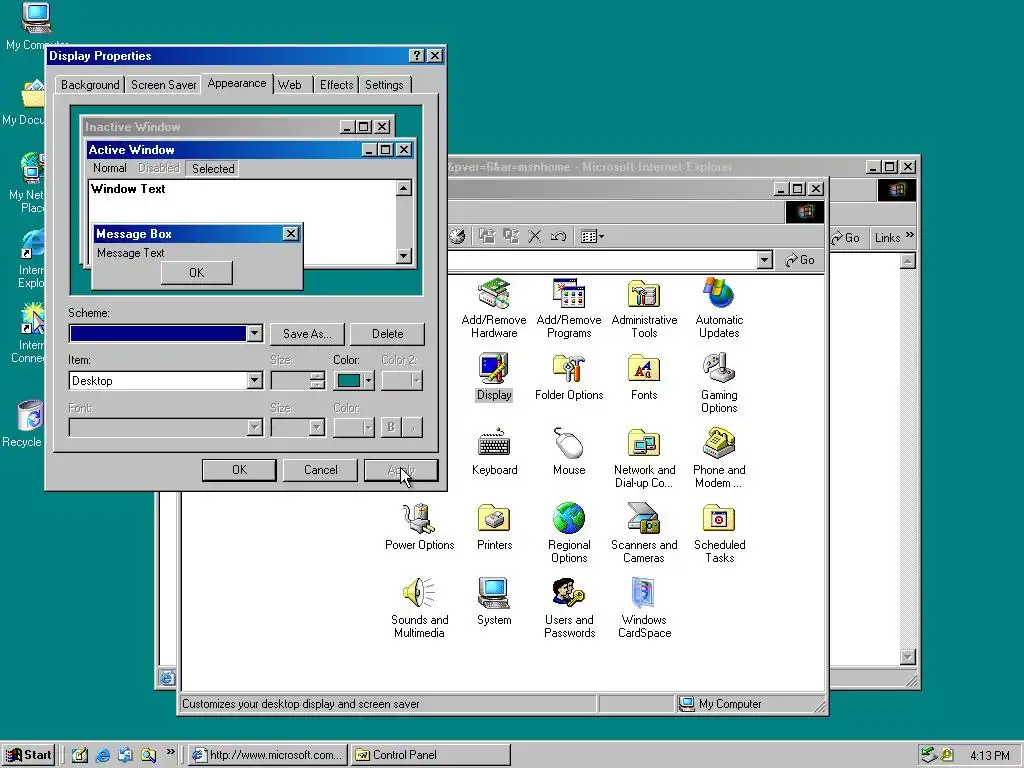The width and height of the screenshot is (1024, 768).
Task: Open the Color picker dropdown arrow
Action: [x=368, y=381]
